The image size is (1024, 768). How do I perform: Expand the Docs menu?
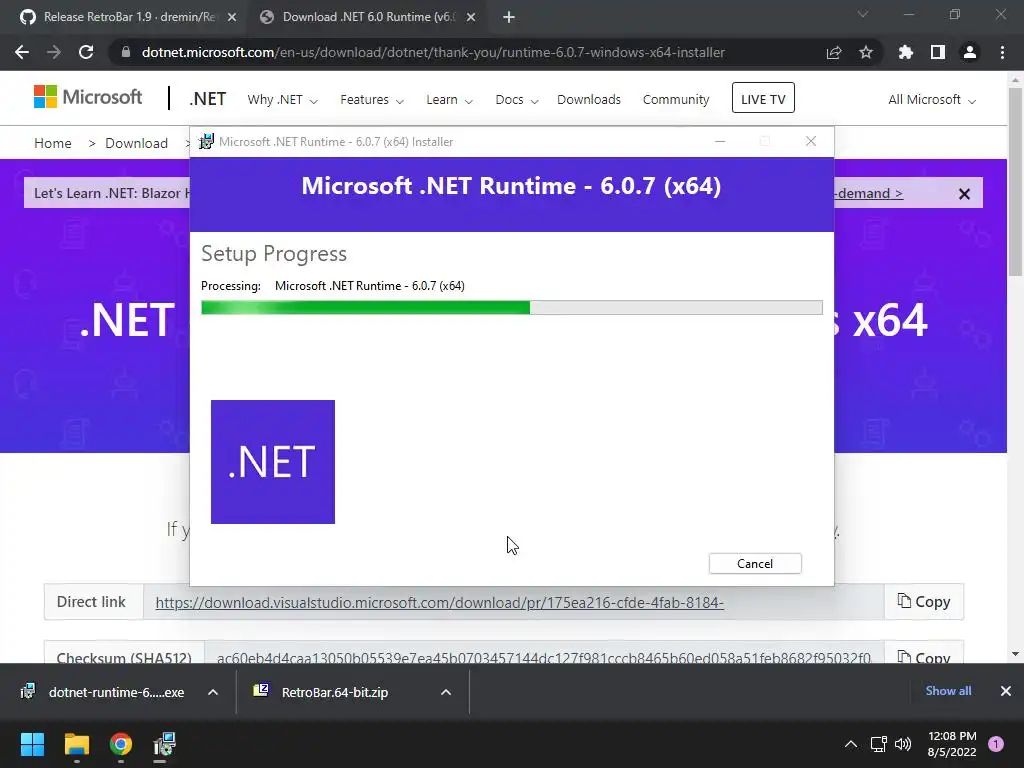tap(517, 100)
